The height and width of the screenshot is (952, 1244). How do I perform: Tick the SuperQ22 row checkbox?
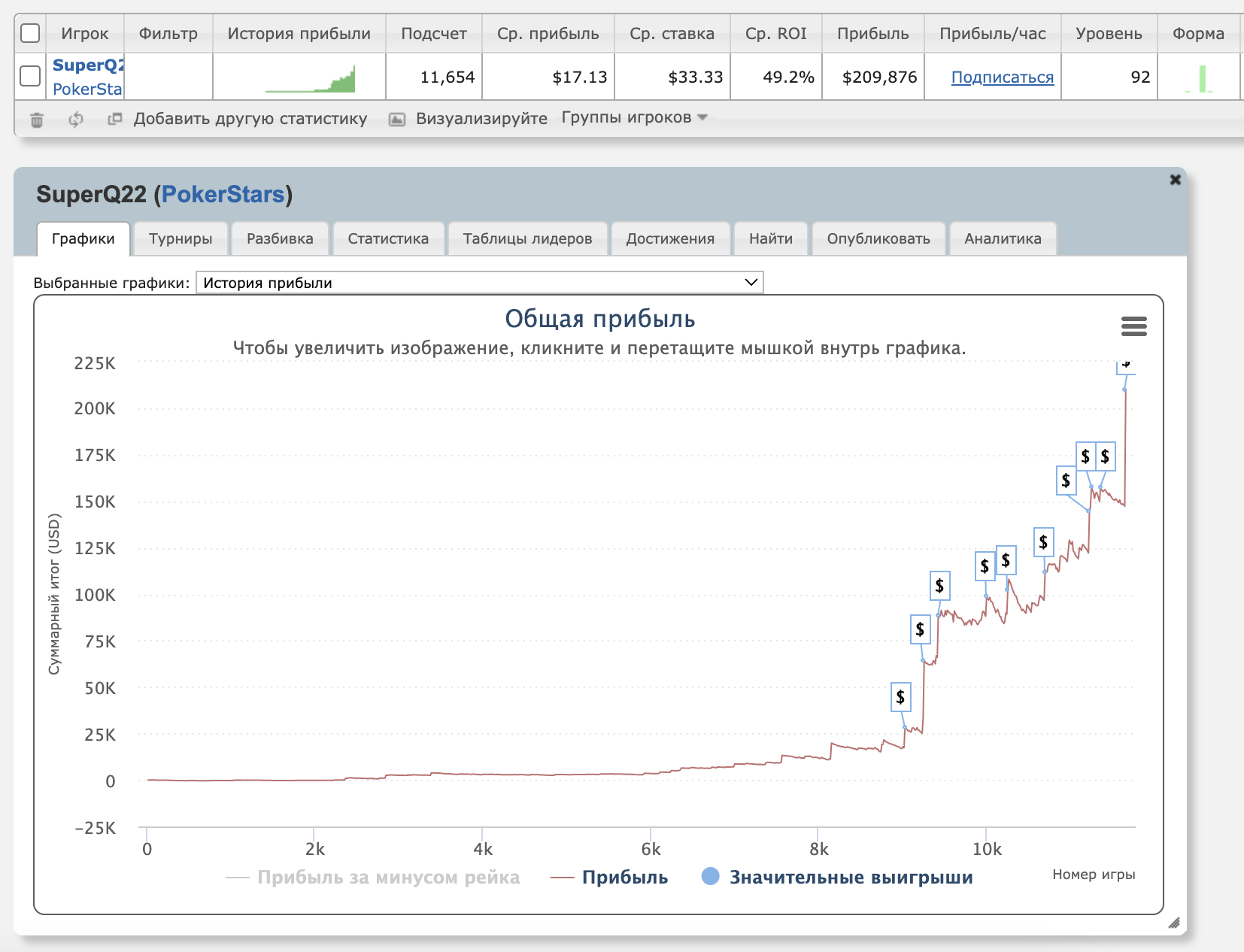click(30, 77)
